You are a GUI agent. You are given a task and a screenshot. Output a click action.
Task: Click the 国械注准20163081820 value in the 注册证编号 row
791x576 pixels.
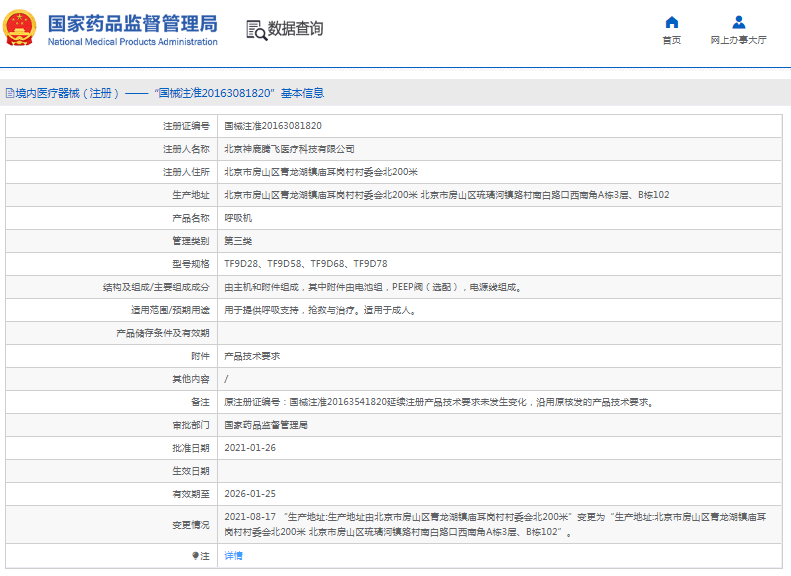pyautogui.click(x=273, y=126)
